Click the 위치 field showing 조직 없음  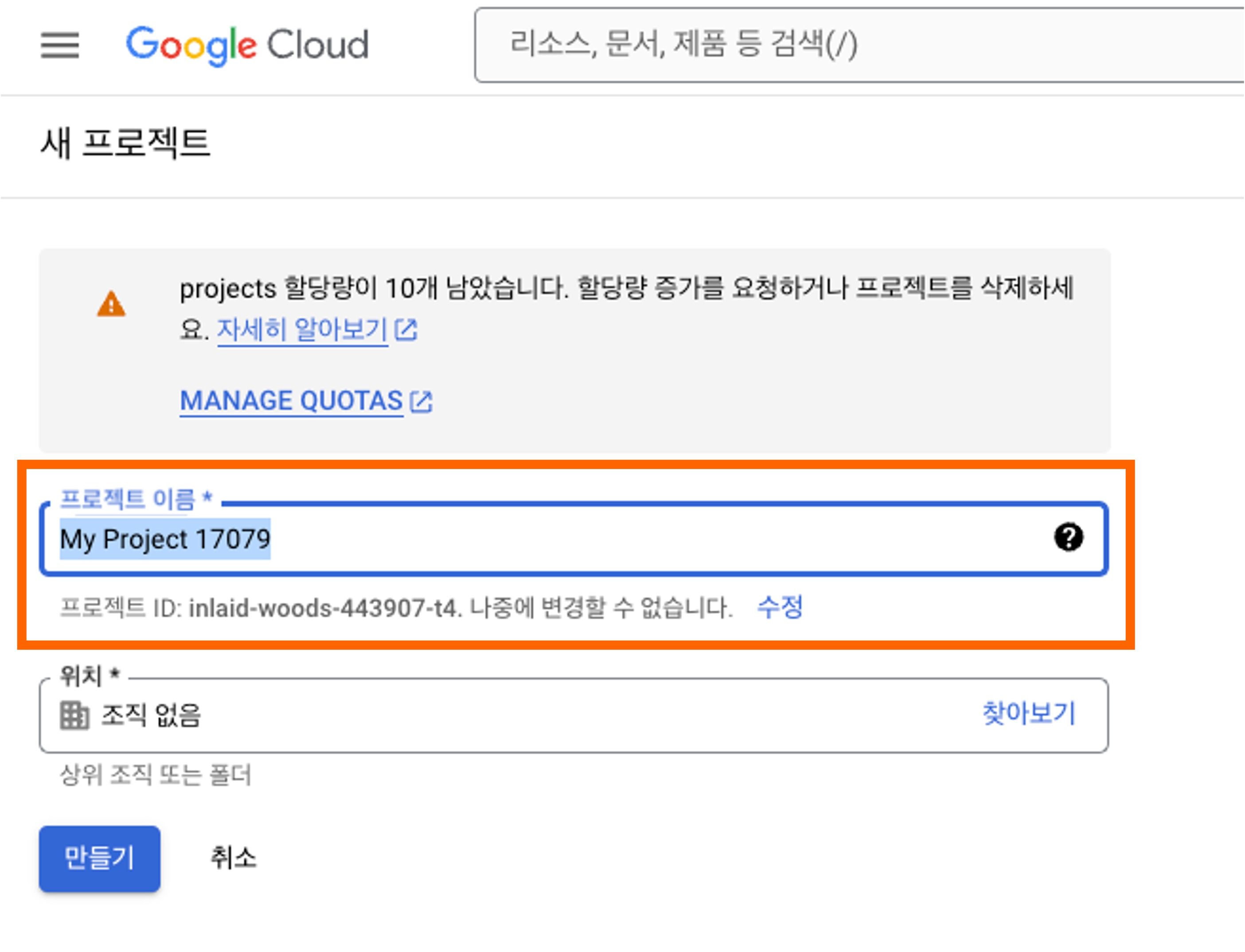coord(574,715)
